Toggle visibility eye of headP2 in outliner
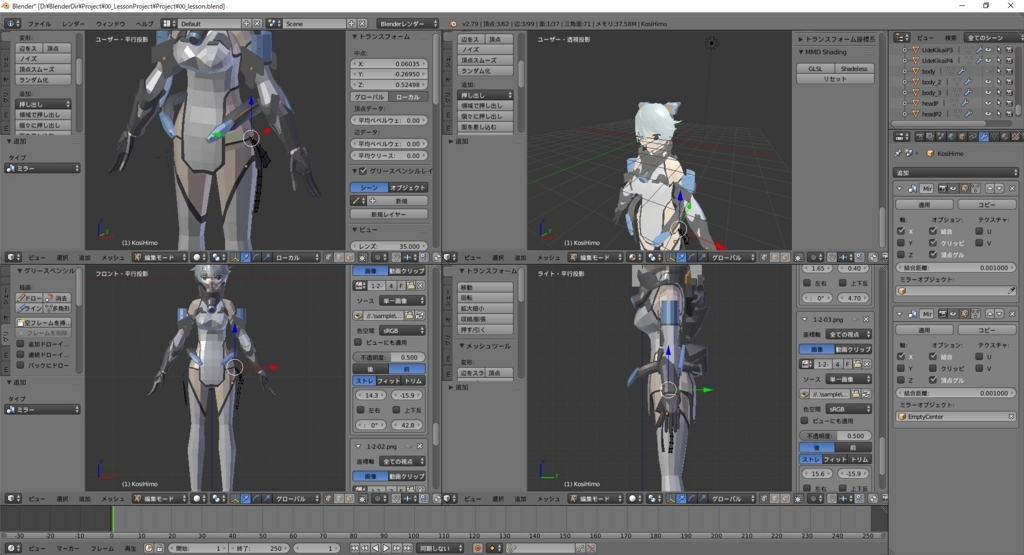 click(x=988, y=114)
